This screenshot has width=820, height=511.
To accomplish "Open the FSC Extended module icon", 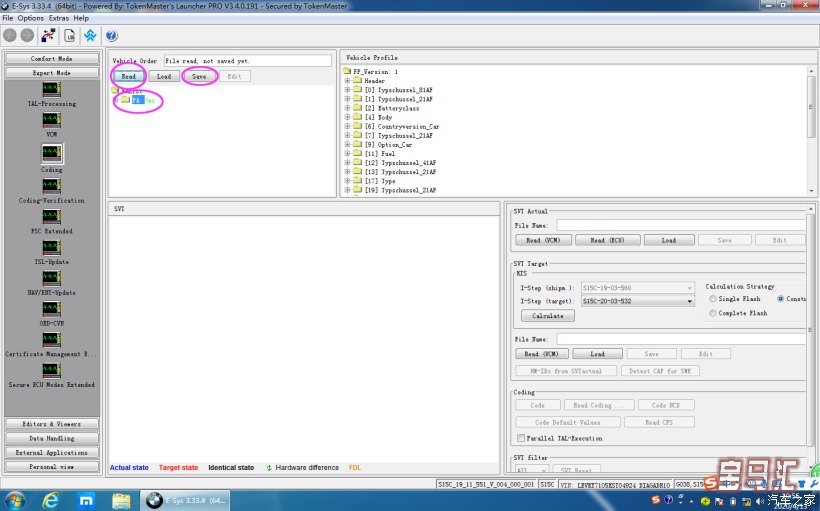I will click(x=51, y=217).
